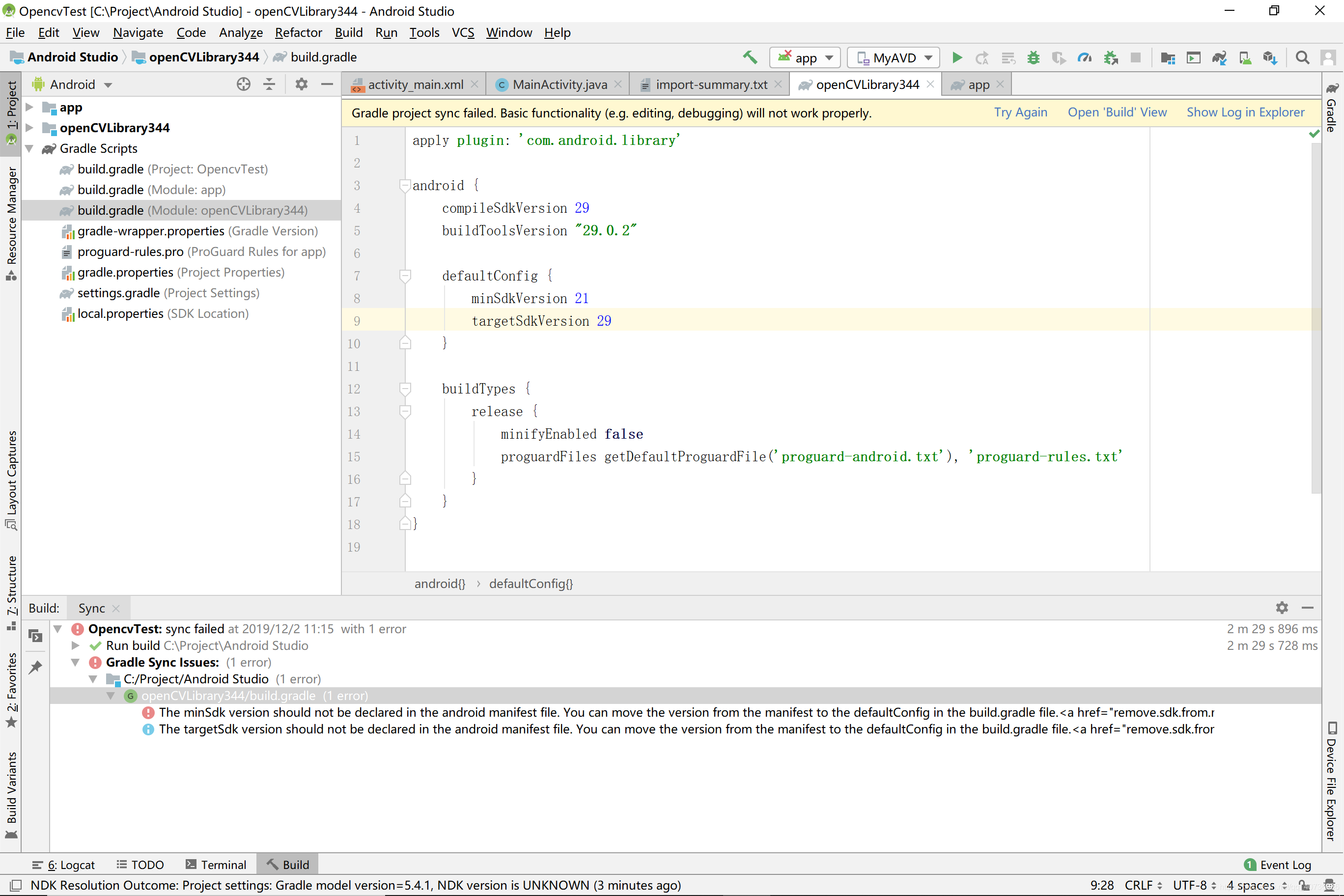Run the app with green play button

(957, 57)
